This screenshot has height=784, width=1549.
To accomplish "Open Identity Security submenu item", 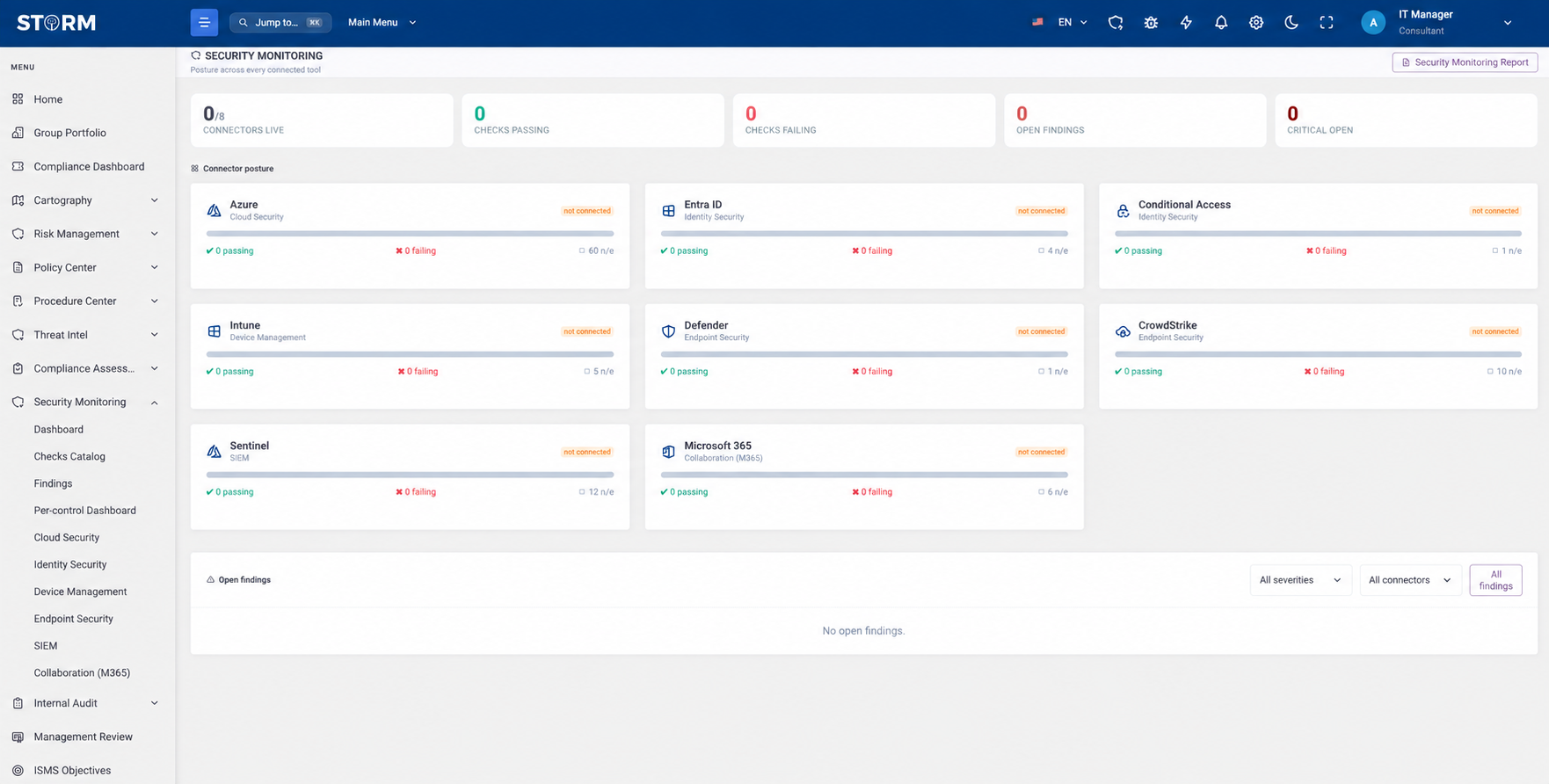I will [x=70, y=565].
